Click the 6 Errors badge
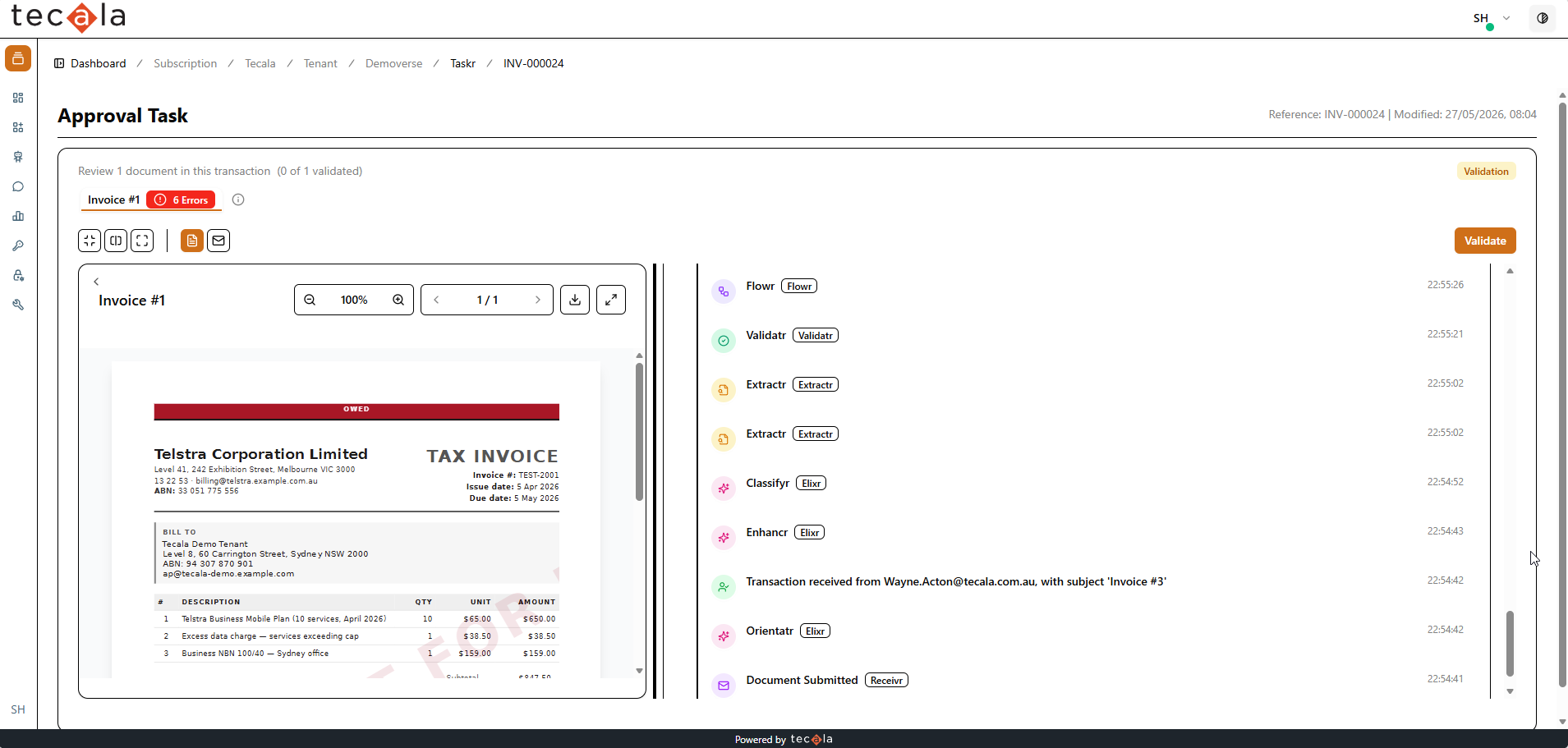The image size is (1568, 748). [181, 200]
